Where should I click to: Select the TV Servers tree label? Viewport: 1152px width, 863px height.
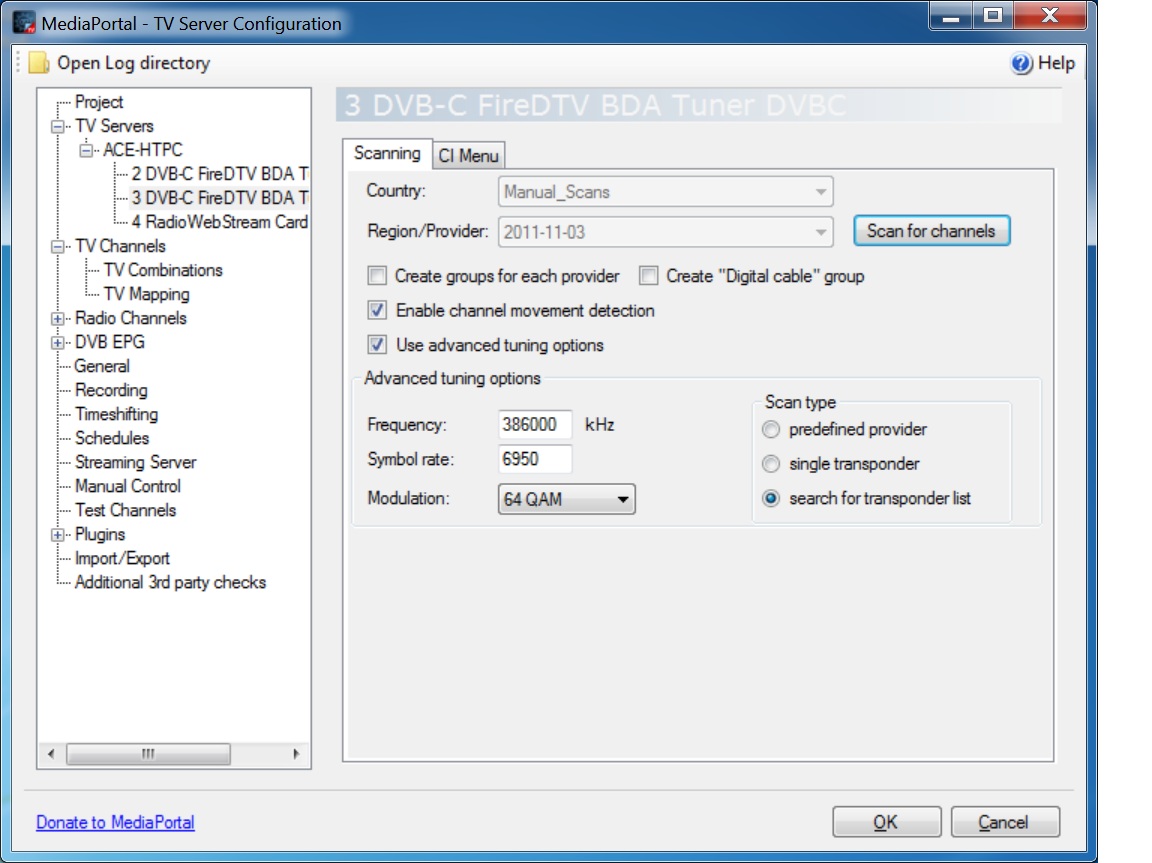coord(114,126)
